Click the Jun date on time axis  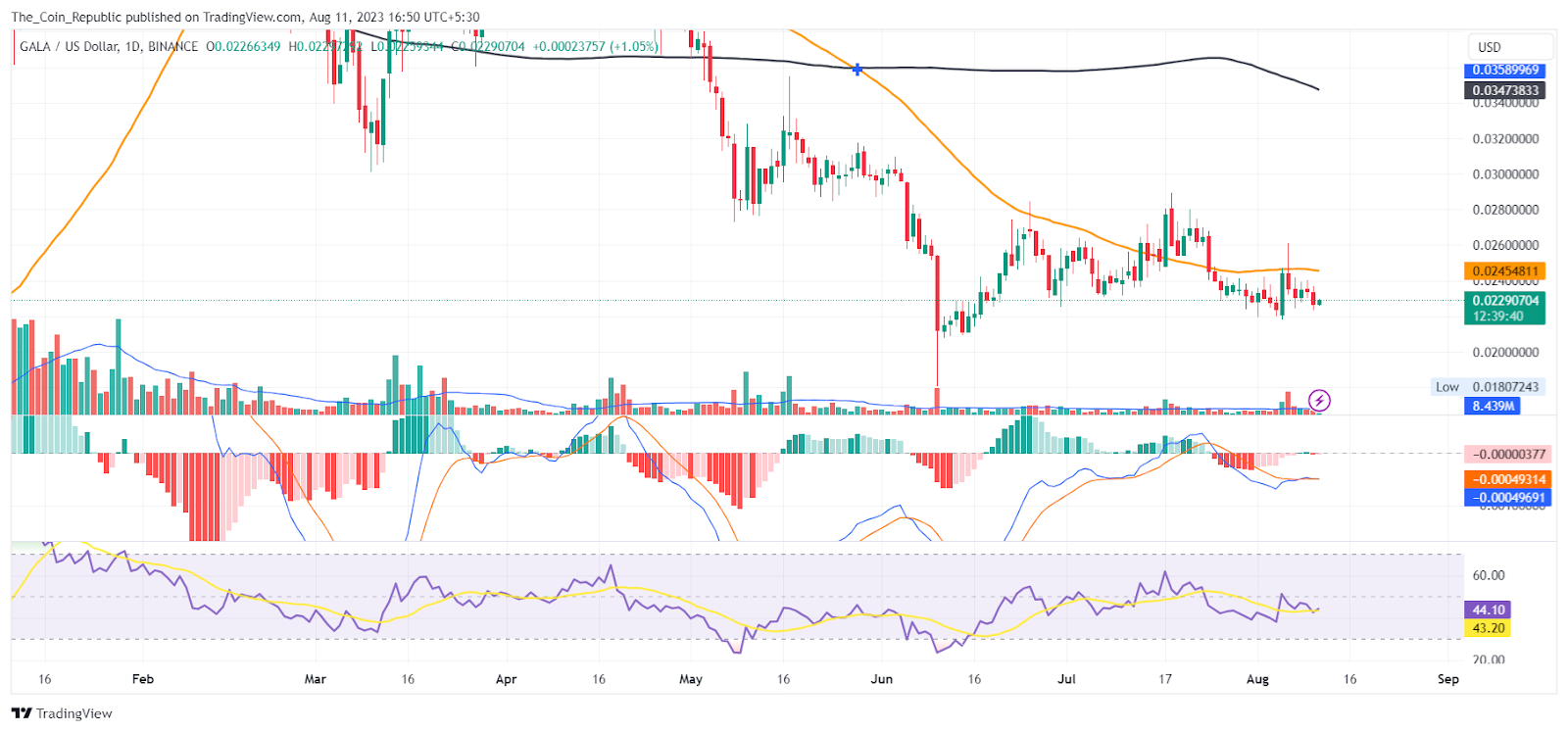[x=882, y=679]
